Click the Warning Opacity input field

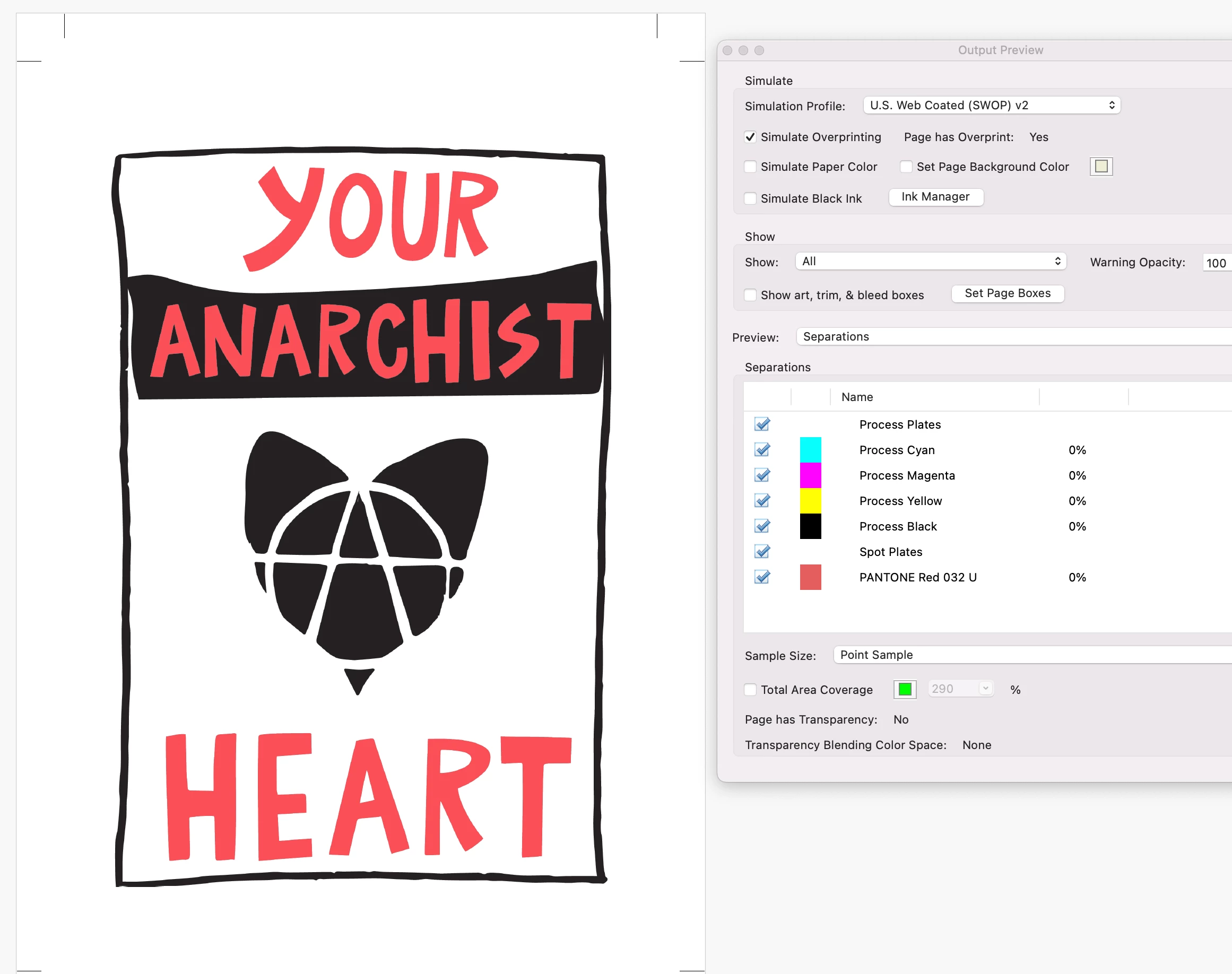coord(1217,263)
